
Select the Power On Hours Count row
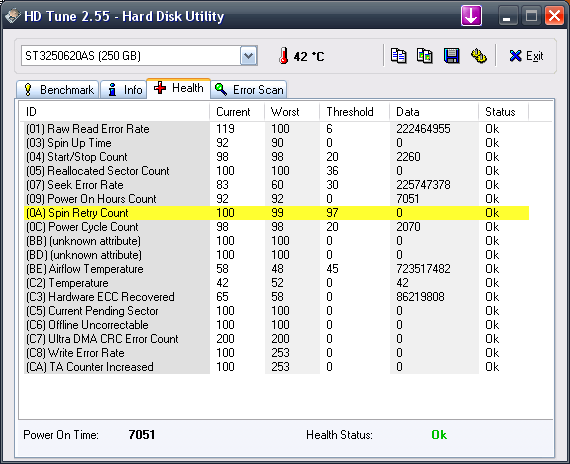276,199
